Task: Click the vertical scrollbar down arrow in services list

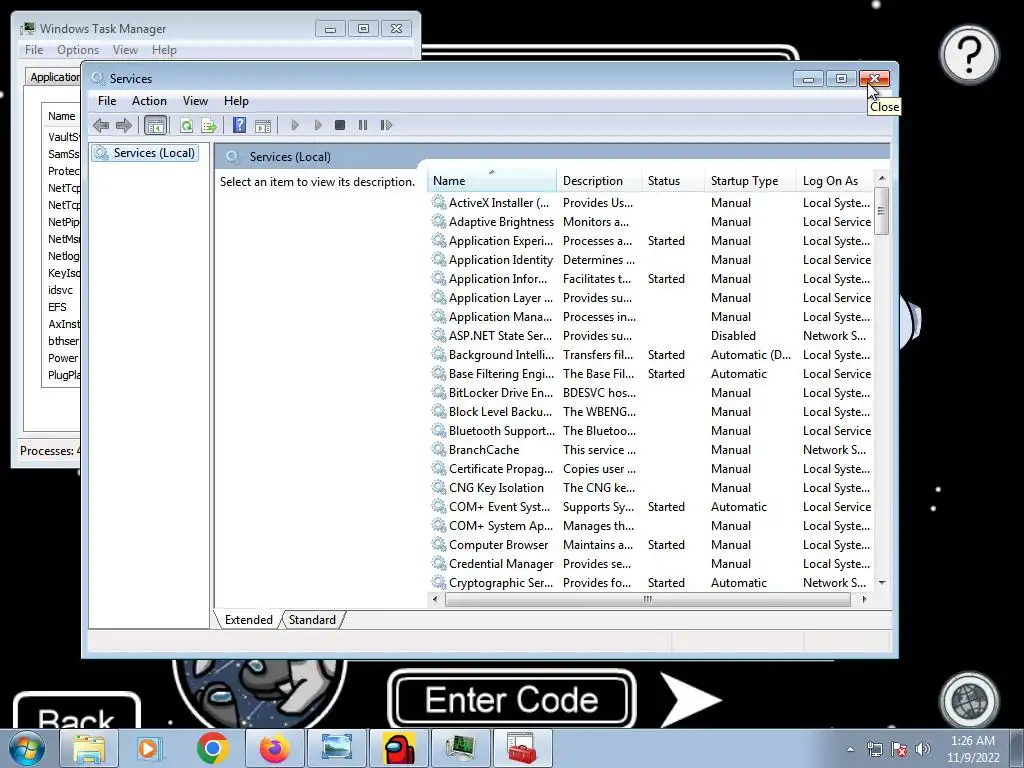Action: click(x=882, y=583)
